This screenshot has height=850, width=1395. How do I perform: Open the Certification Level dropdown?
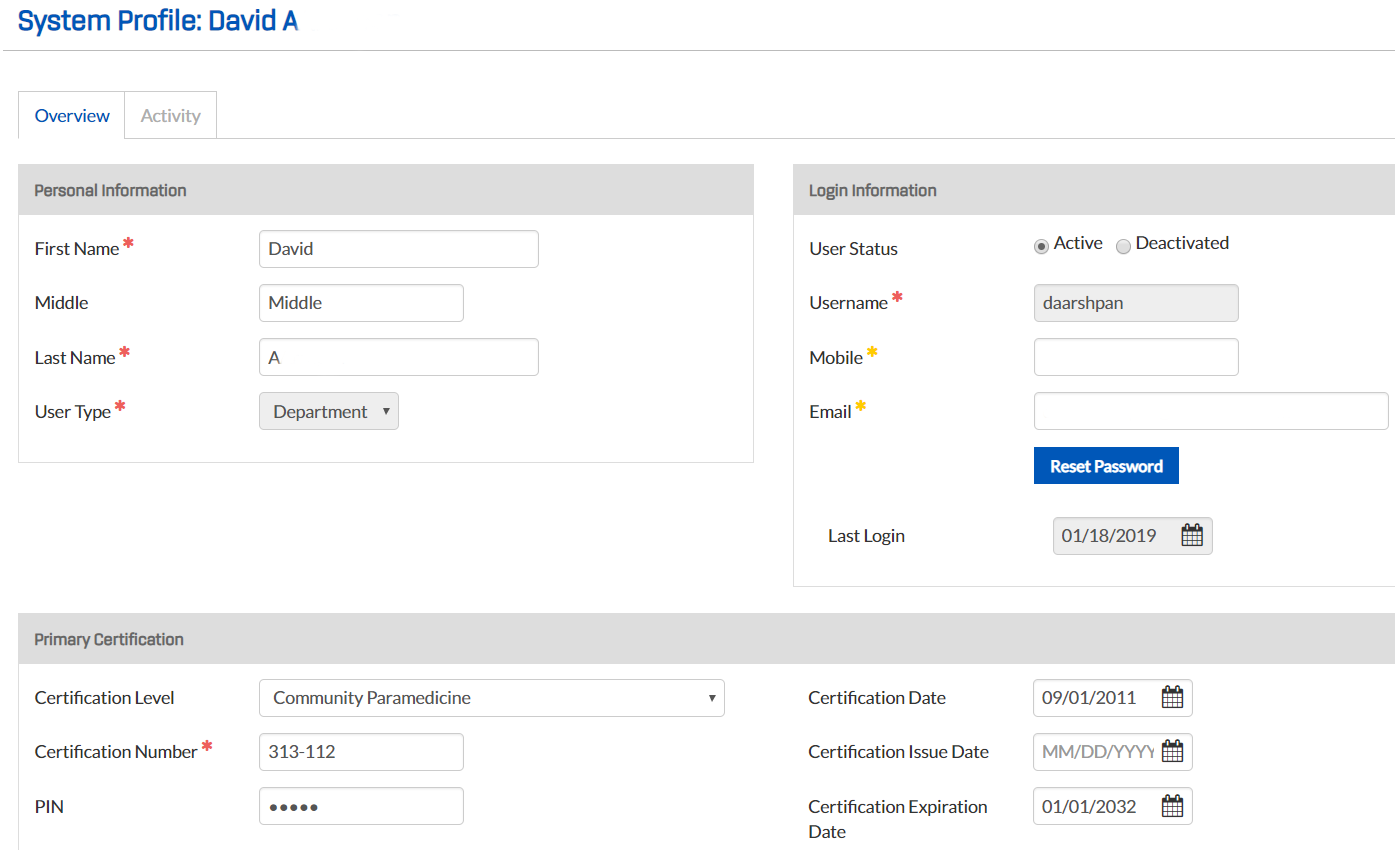coord(491,697)
